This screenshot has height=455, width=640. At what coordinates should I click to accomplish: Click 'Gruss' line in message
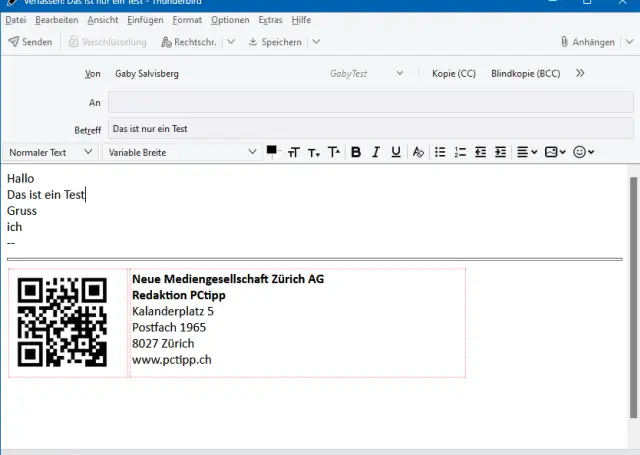tap(22, 211)
